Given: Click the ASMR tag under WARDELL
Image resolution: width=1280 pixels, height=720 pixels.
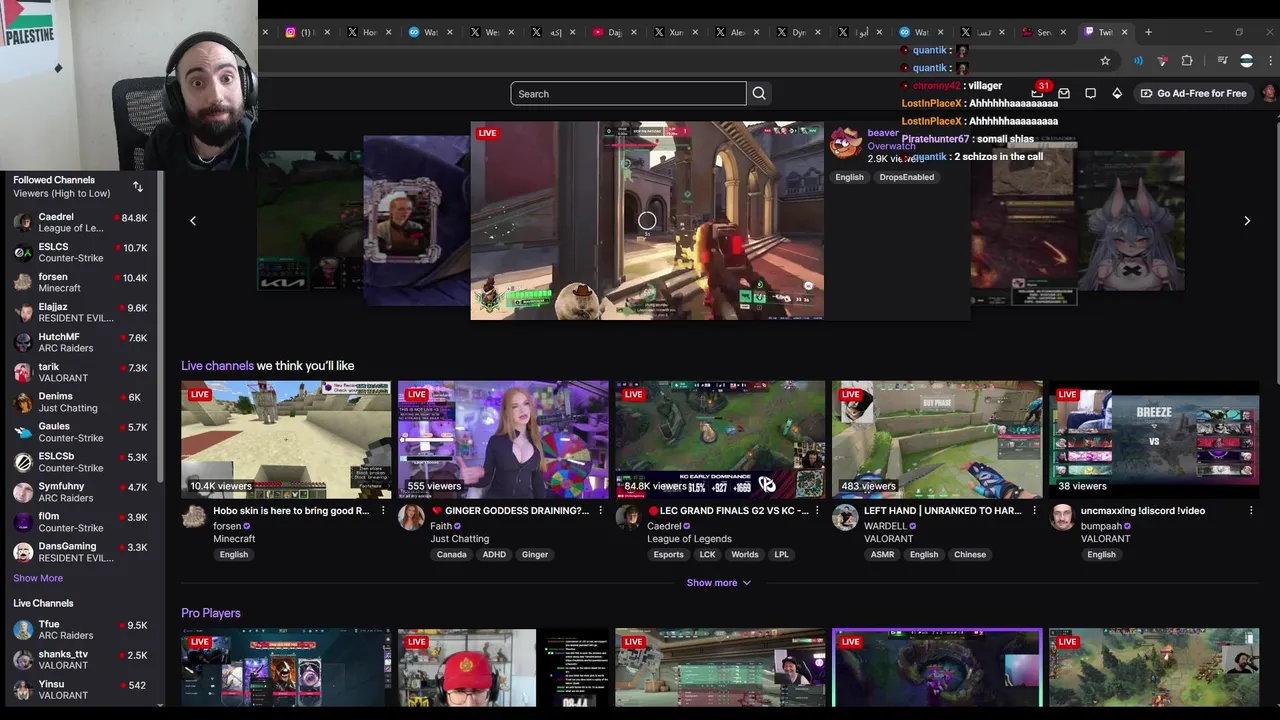Looking at the screenshot, I should point(882,555).
